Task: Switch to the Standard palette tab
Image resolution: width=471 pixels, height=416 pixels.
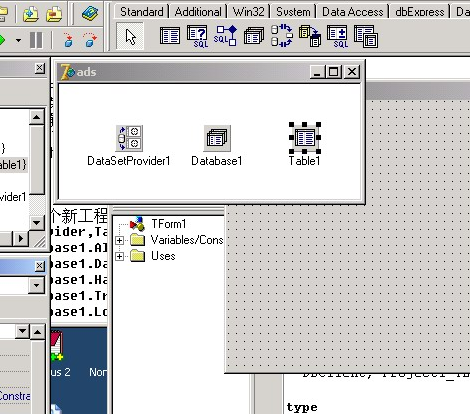Action: [142, 12]
